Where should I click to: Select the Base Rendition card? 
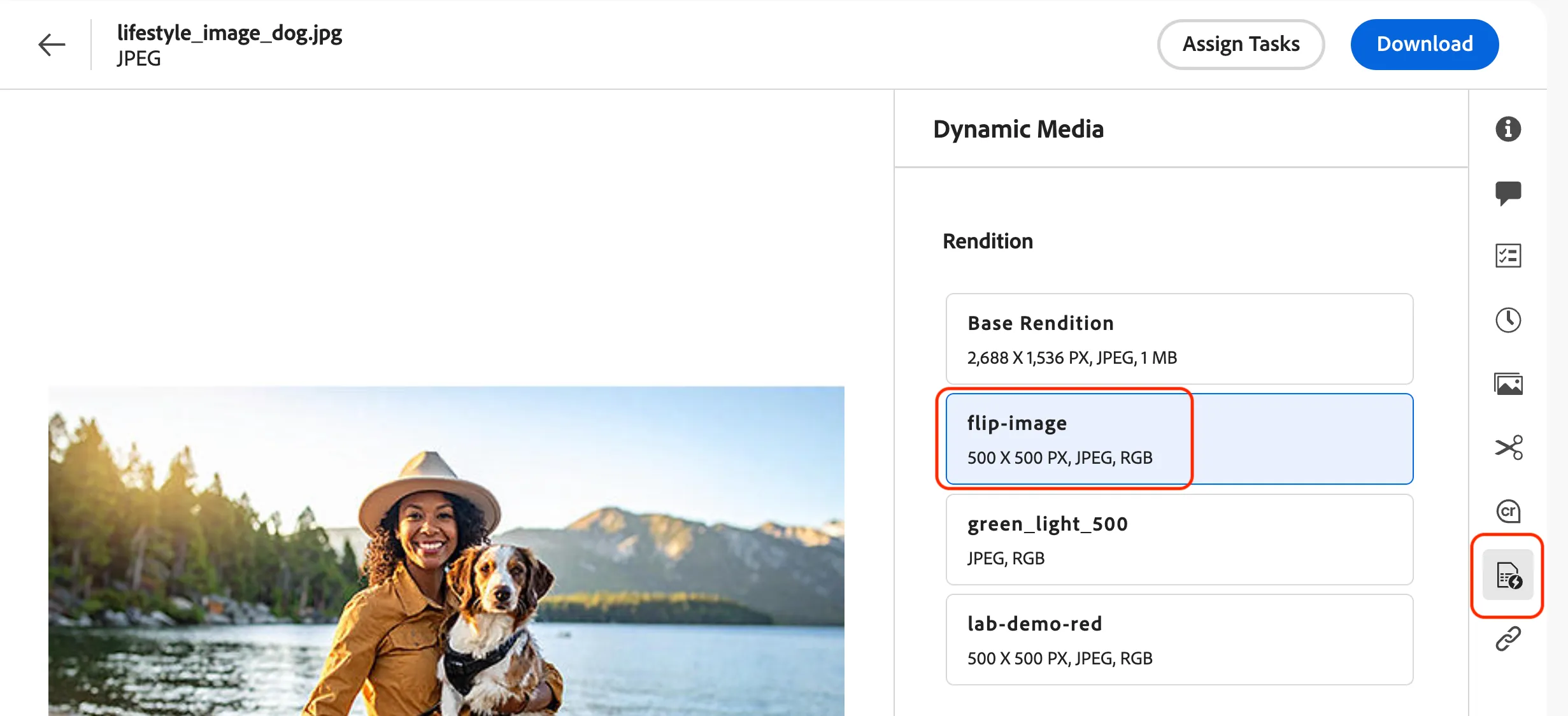click(x=1179, y=339)
